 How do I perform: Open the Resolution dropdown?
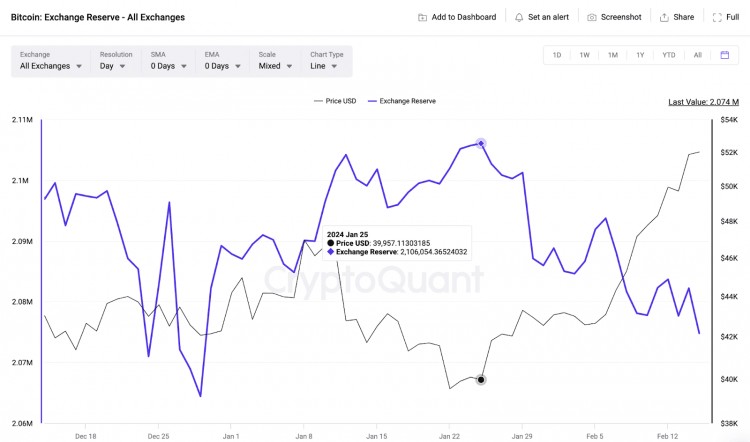[x=113, y=66]
